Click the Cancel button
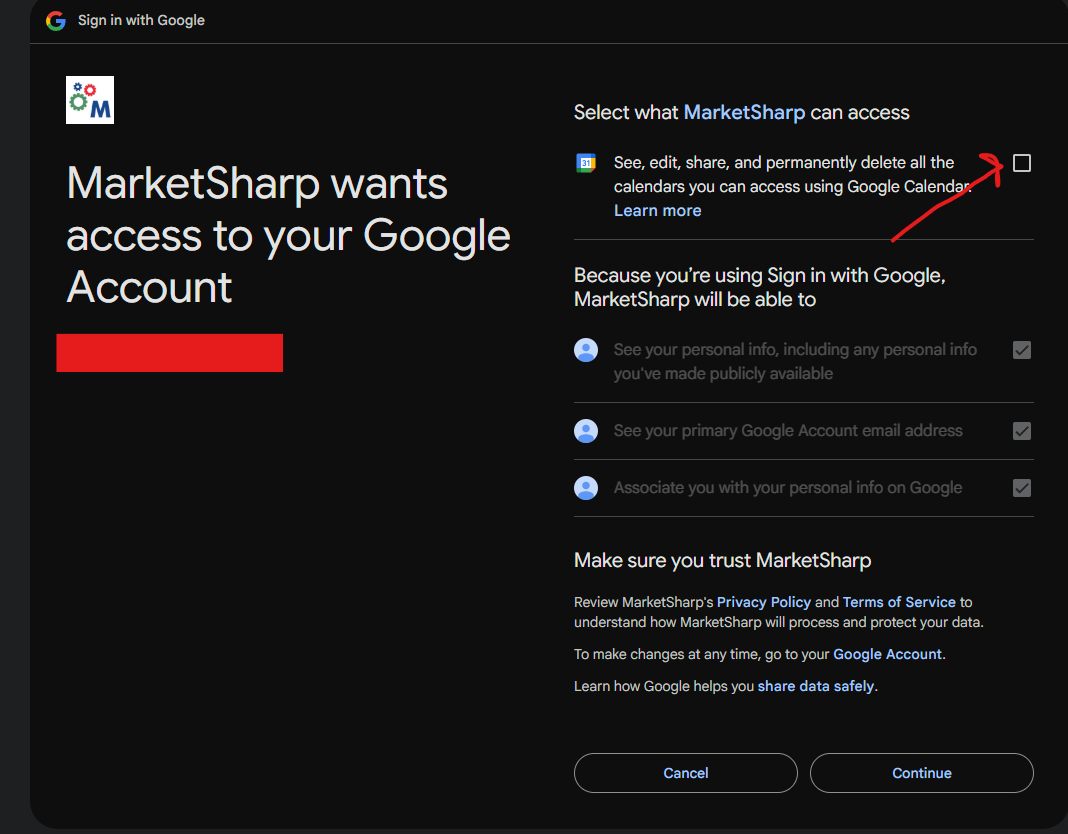Viewport: 1068px width, 834px height. point(686,773)
